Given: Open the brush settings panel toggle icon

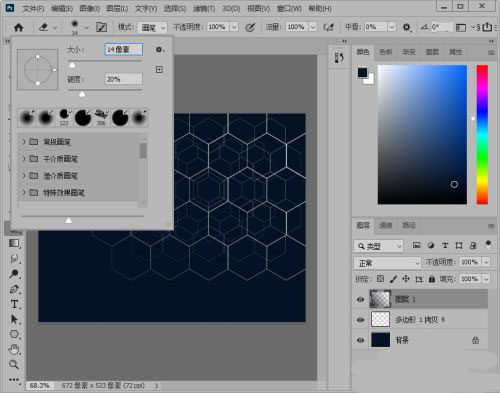Looking at the screenshot, I should click(101, 27).
